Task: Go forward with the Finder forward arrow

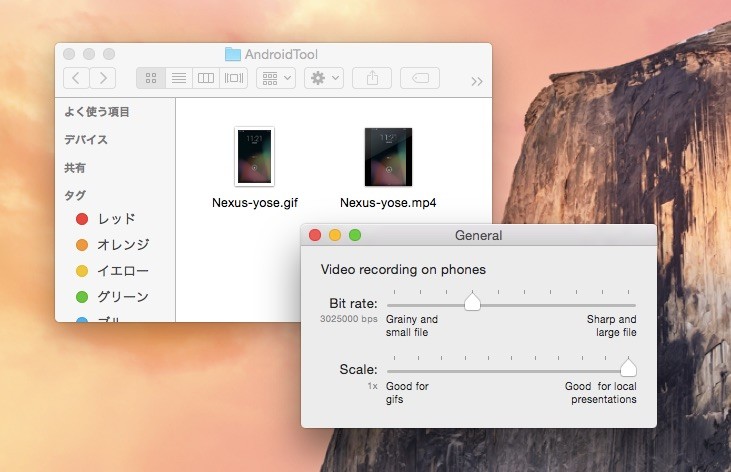Action: coord(103,78)
